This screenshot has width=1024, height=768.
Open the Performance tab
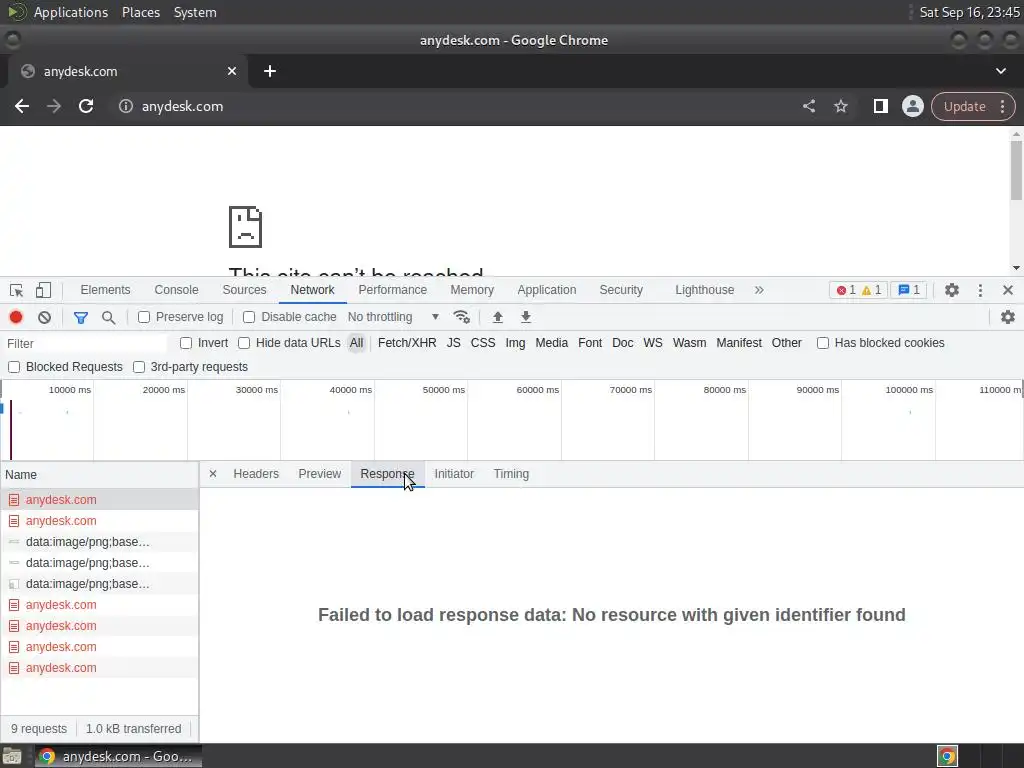[x=392, y=291]
